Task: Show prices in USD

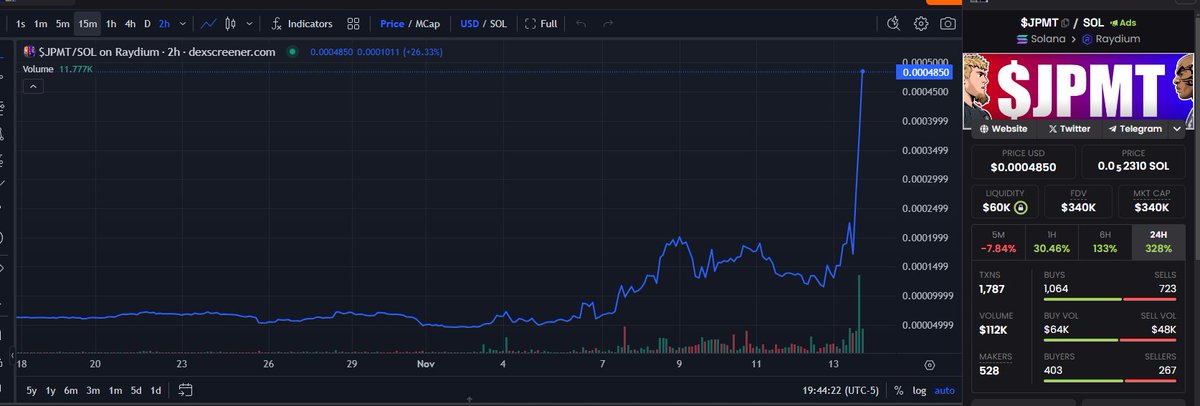Action: point(469,23)
